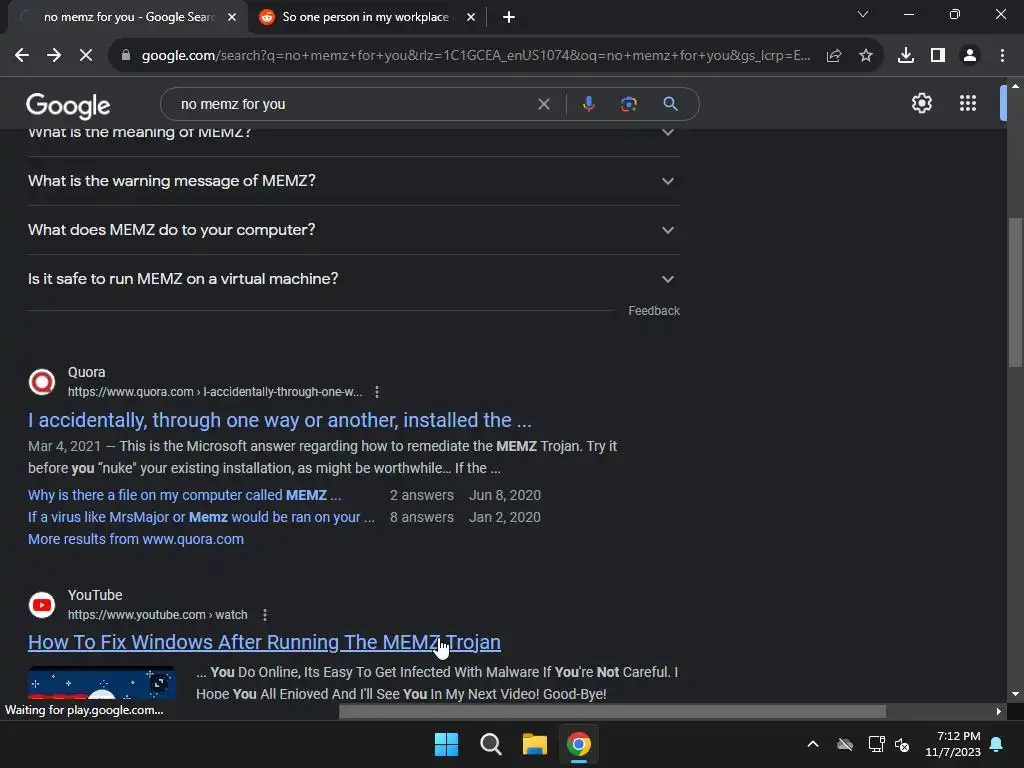This screenshot has width=1024, height=768.
Task: Click the address bar URL
Action: (475, 56)
